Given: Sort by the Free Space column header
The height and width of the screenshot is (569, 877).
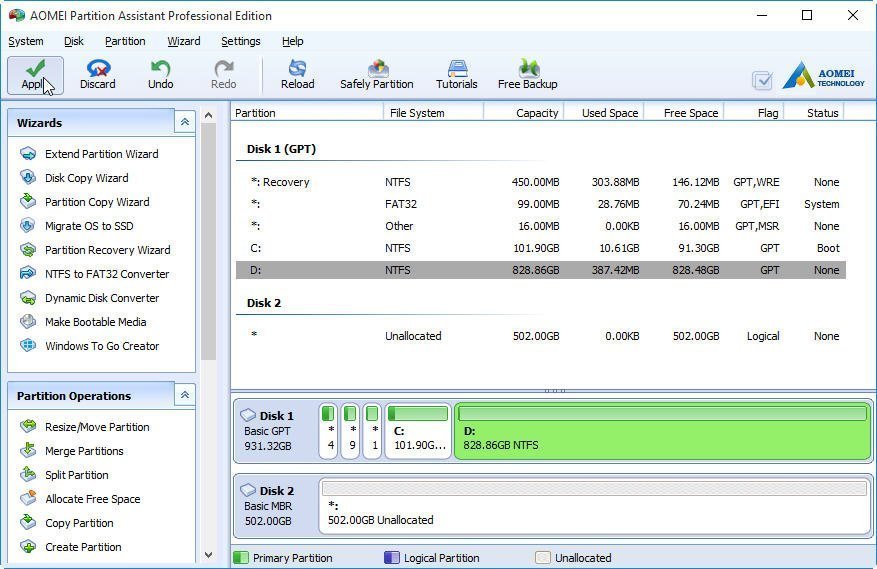Looking at the screenshot, I should [685, 112].
